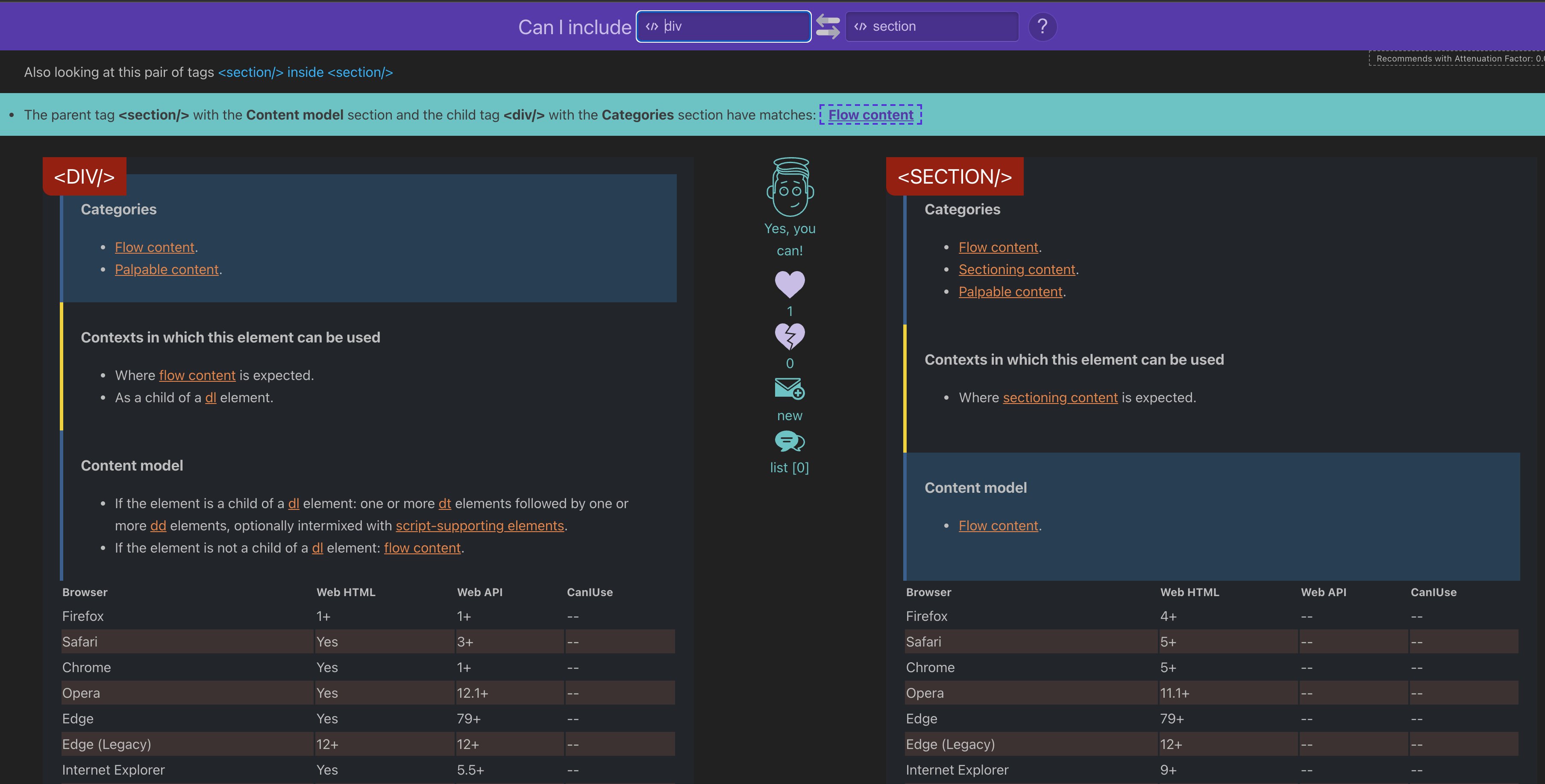Open the comments list speech bubble icon

[x=789, y=441]
